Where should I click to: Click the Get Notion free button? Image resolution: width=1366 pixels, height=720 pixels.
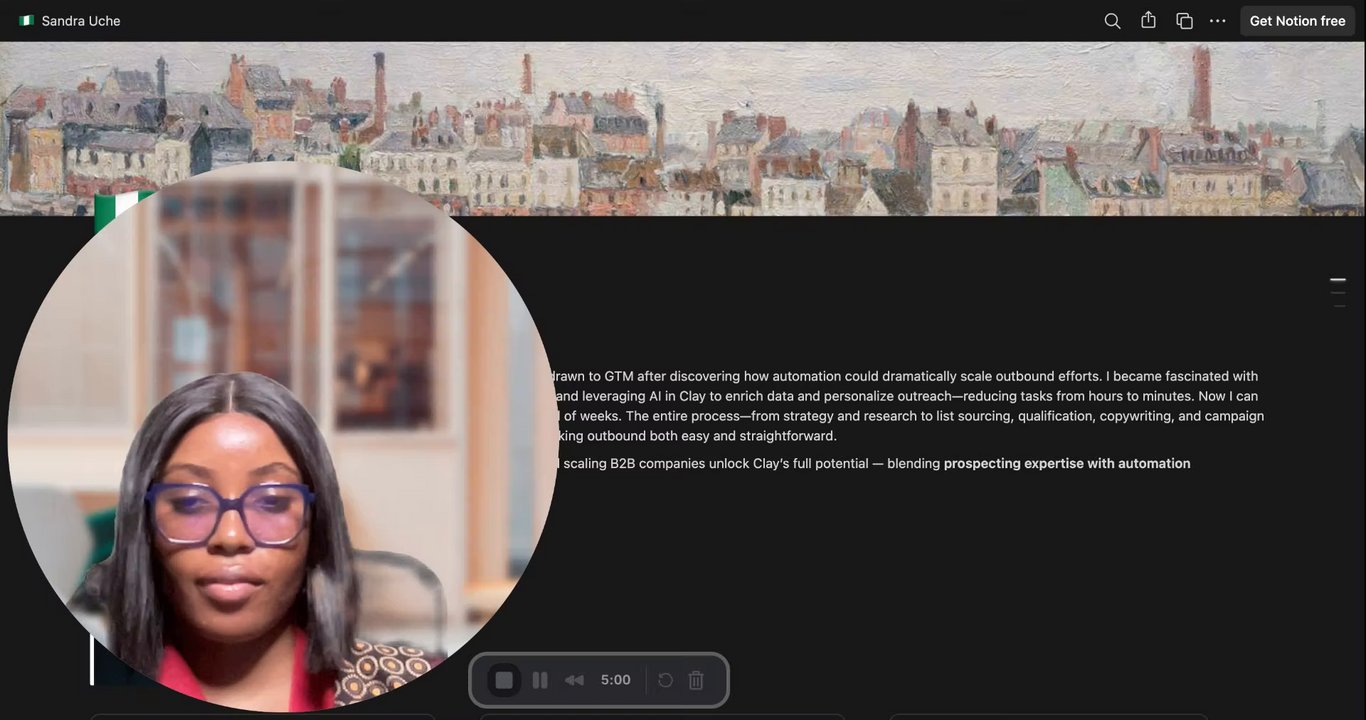click(1297, 21)
